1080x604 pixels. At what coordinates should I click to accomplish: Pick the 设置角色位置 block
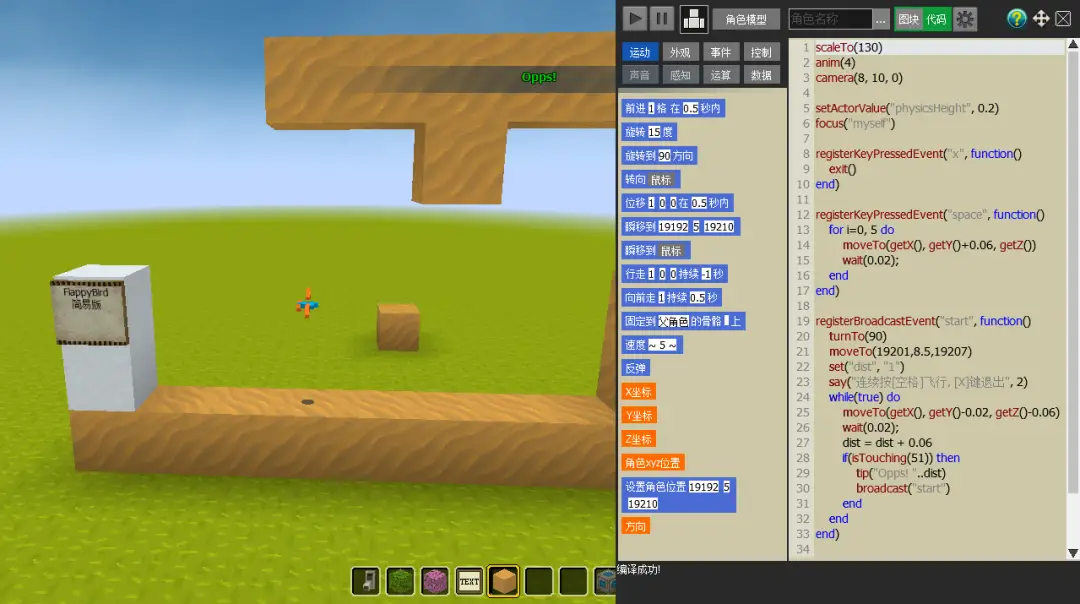pos(678,495)
